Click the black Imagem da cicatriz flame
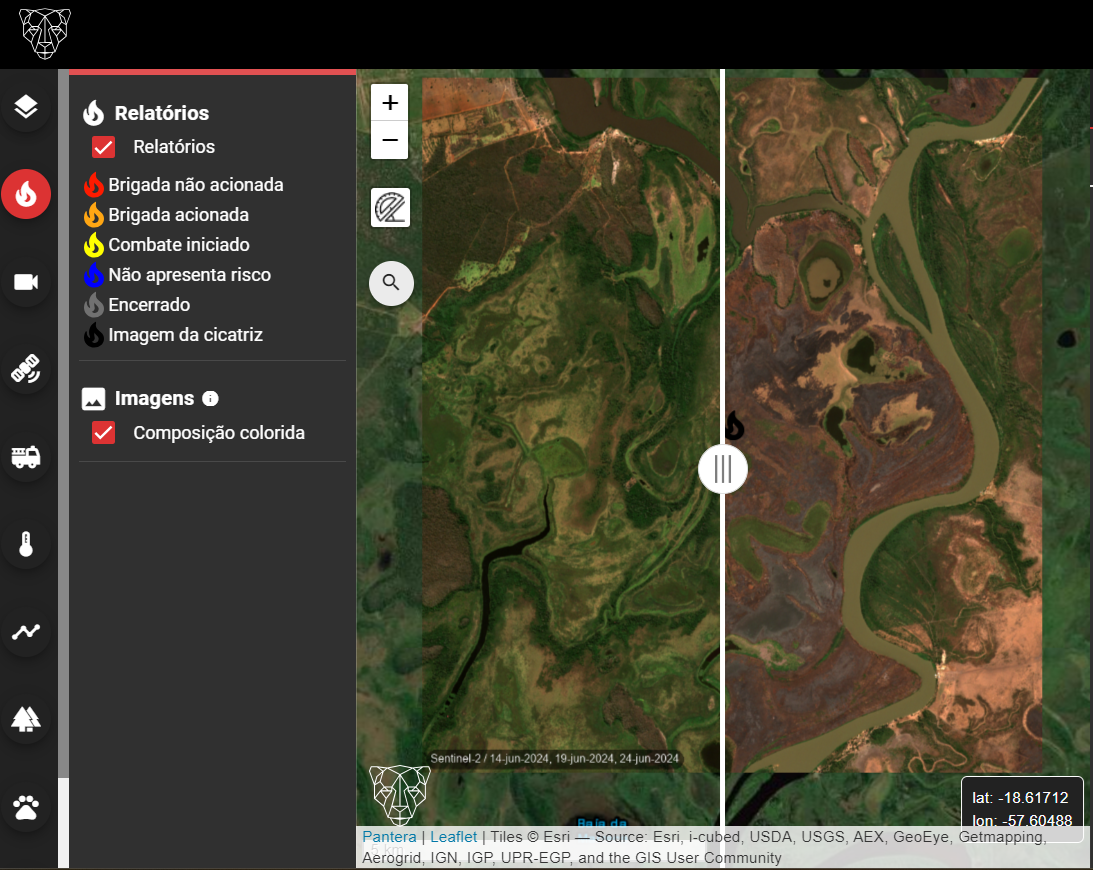1093x870 pixels. tap(93, 335)
